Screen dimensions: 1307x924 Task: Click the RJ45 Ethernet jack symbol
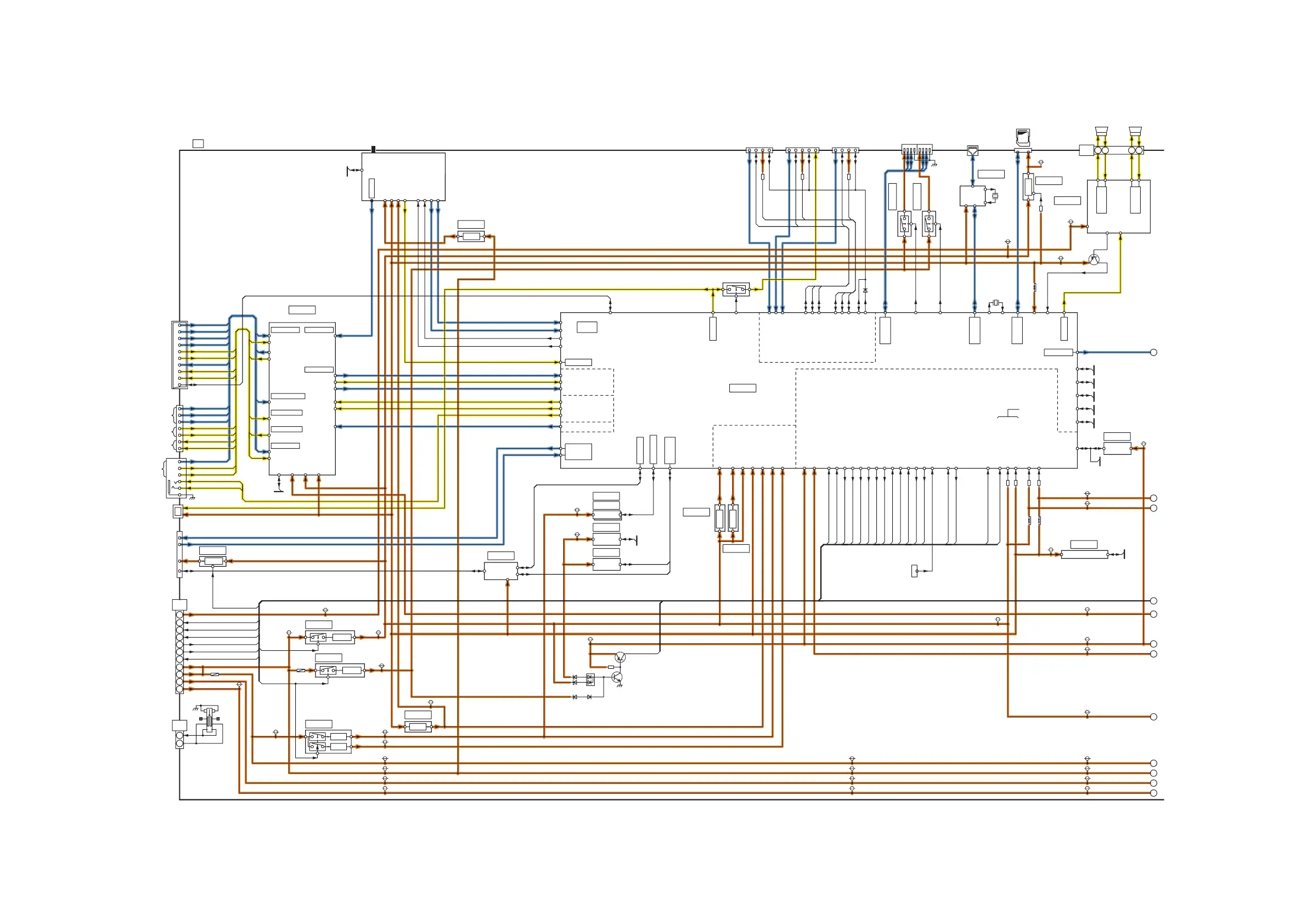pos(973,151)
